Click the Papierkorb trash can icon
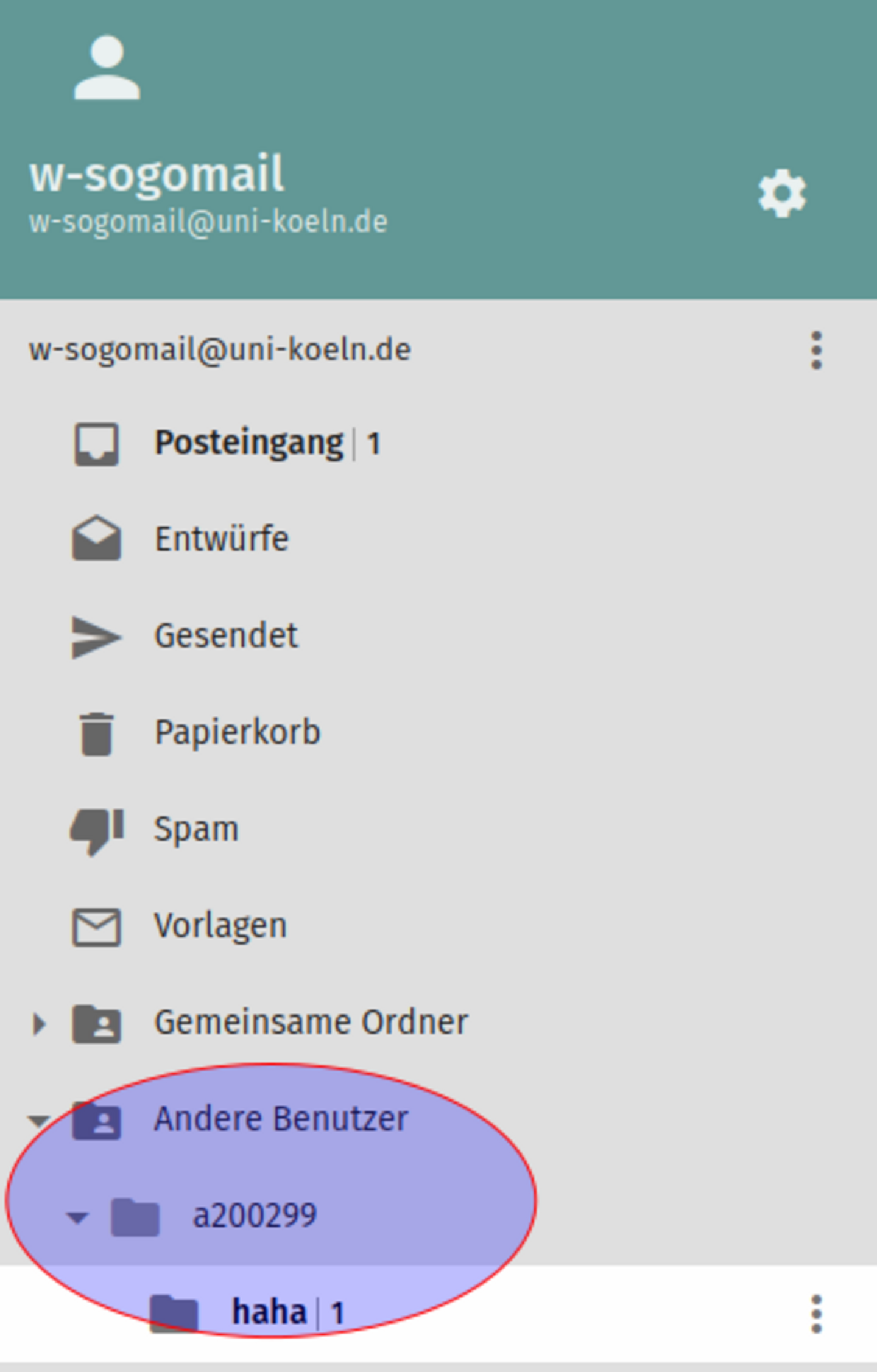The height and width of the screenshot is (1372, 877). (96, 733)
